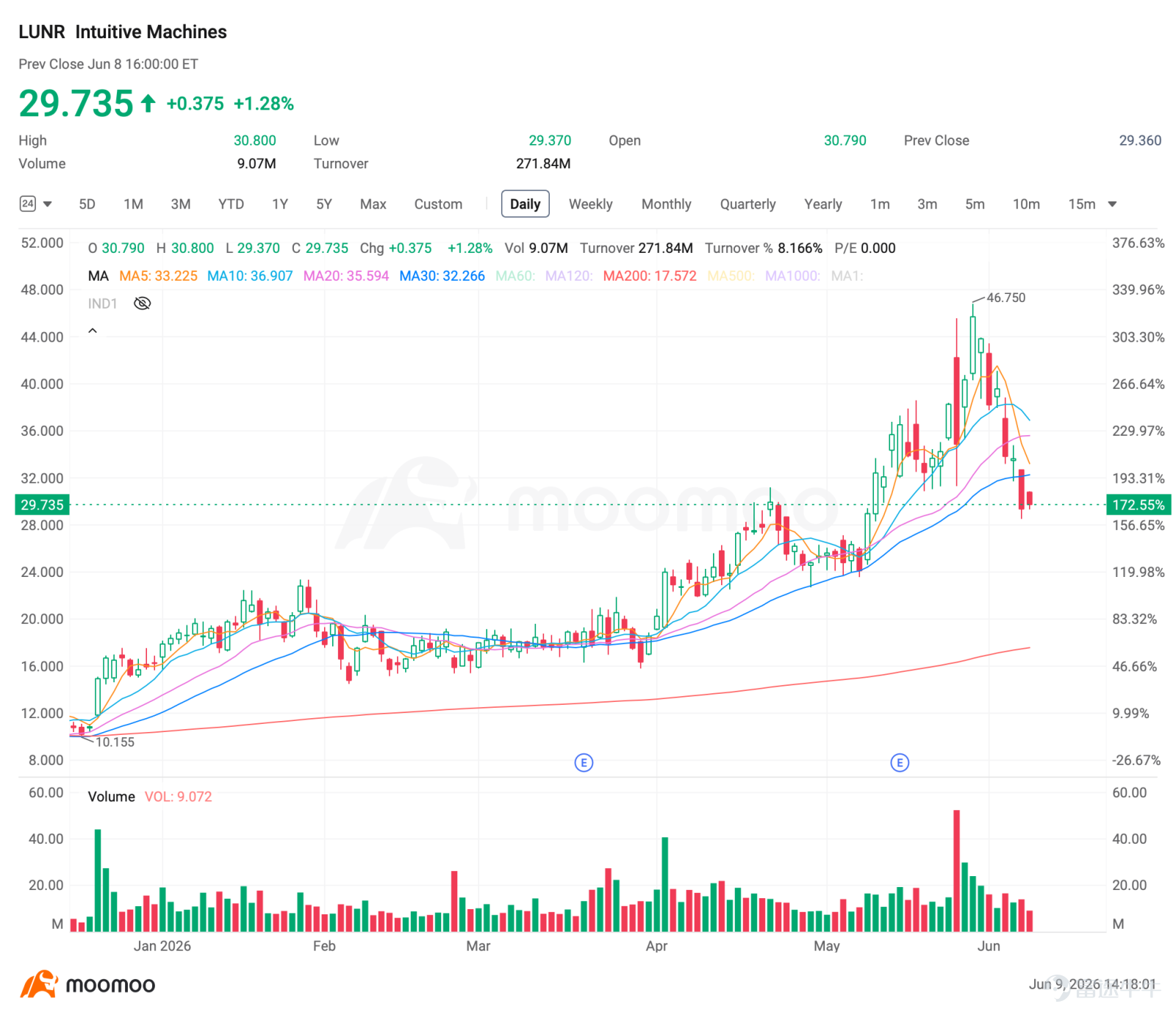This screenshot has width=1176, height=1015.
Task: Click the Jan 2026 date axis label
Action: click(162, 946)
